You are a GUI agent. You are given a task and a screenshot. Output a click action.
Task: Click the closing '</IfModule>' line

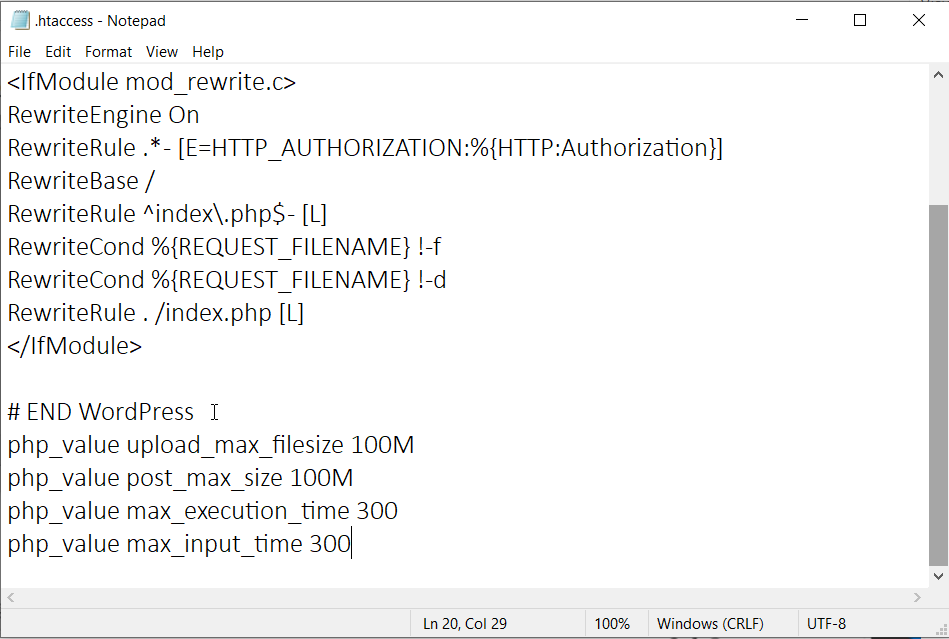tap(74, 346)
